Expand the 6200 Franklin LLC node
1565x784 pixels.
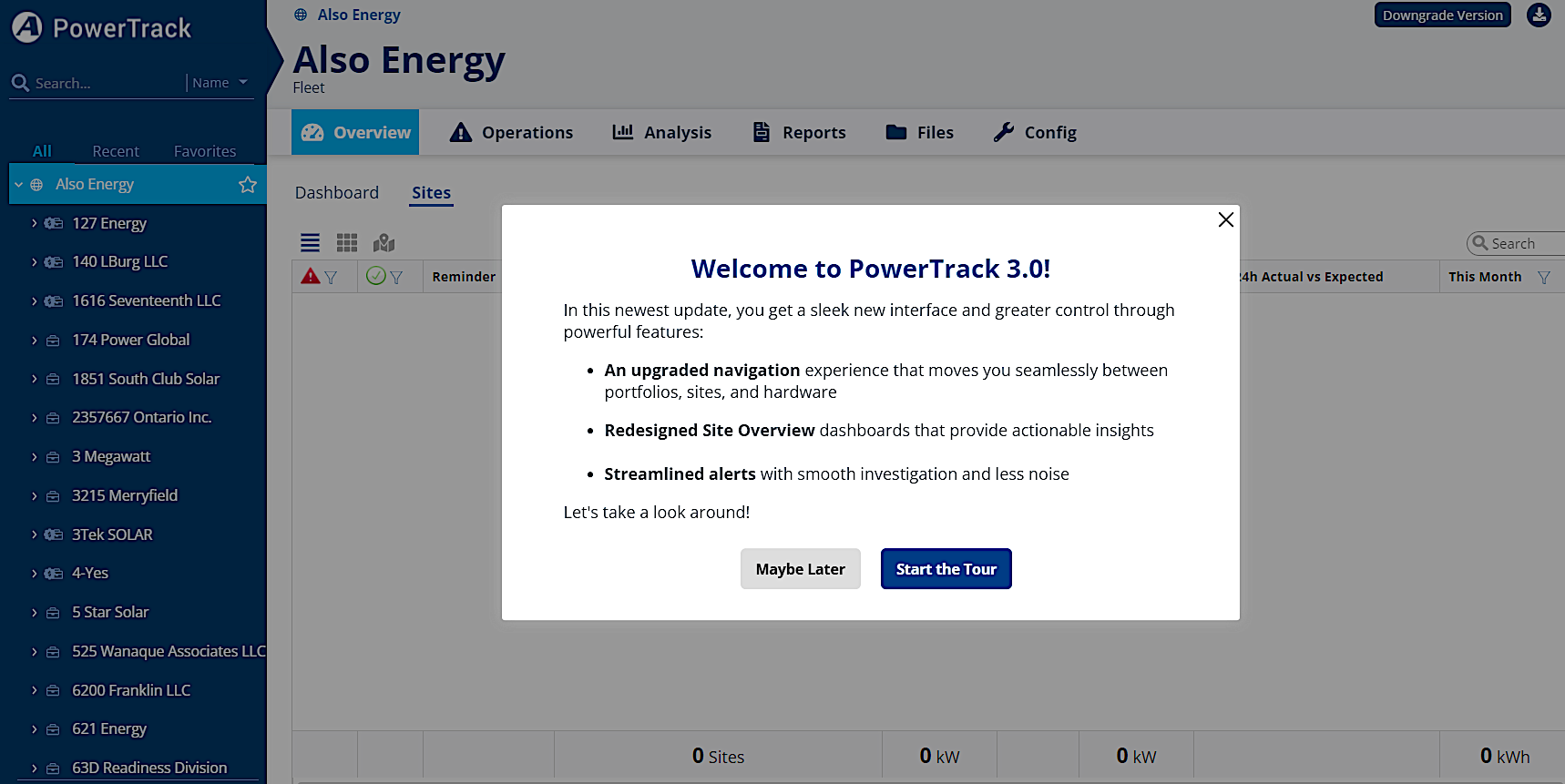tap(34, 690)
